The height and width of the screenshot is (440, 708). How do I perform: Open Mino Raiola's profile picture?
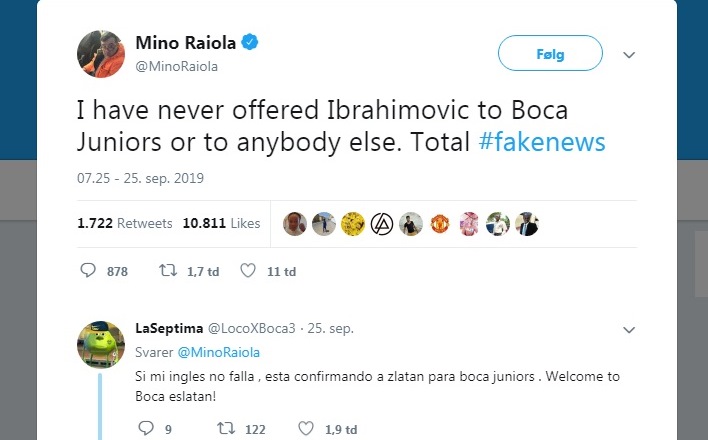pyautogui.click(x=100, y=54)
